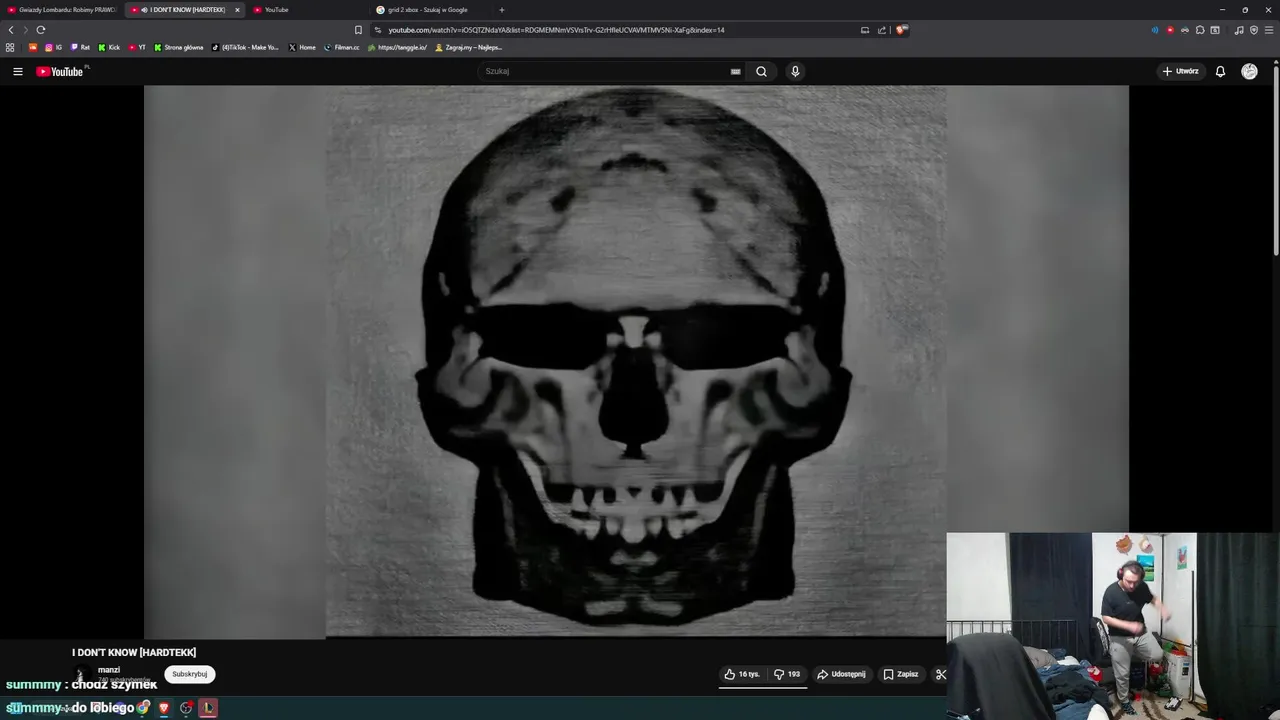Screen dimensions: 1280x720
Task: Open the Rat bookmark
Action: click(x=80, y=47)
